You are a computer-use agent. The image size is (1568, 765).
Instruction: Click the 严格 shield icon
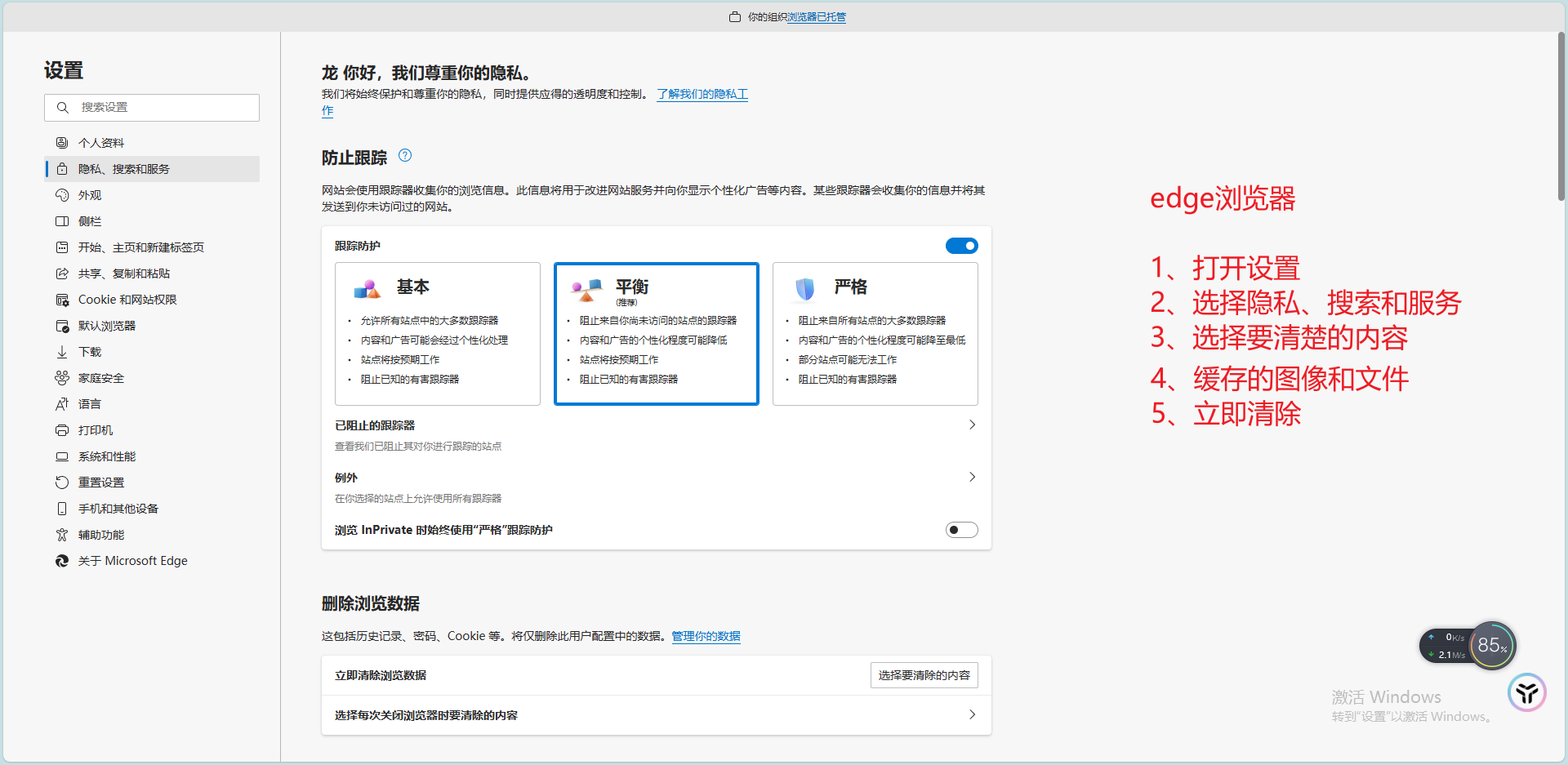805,289
